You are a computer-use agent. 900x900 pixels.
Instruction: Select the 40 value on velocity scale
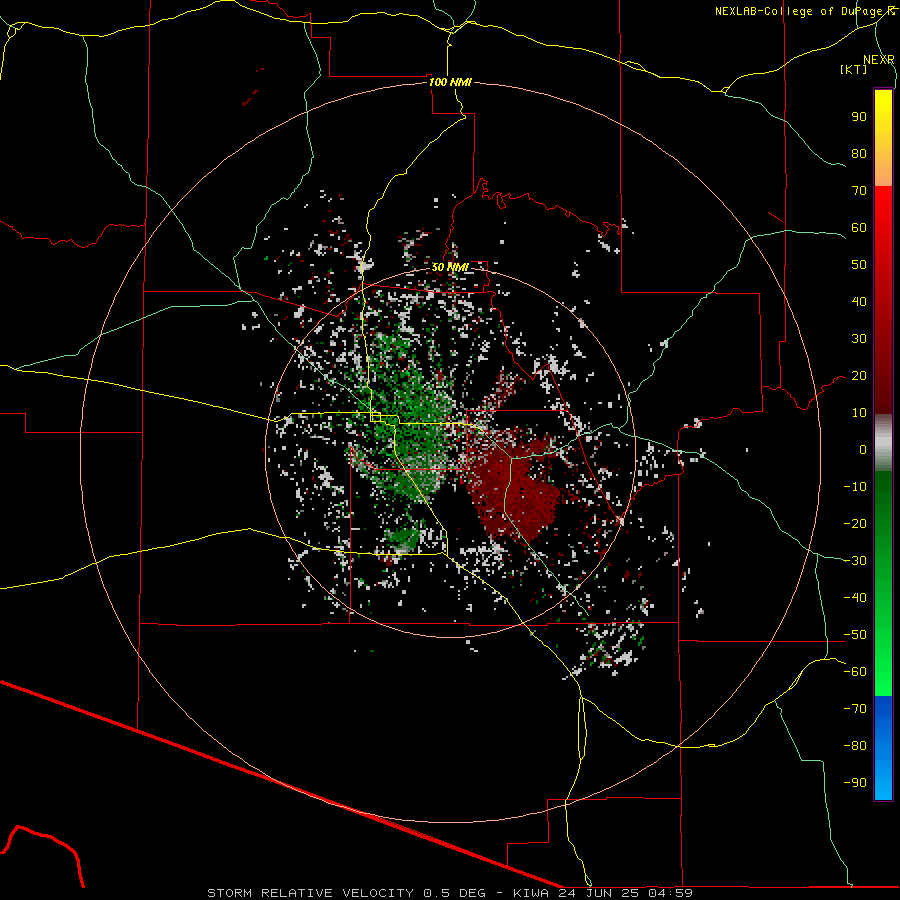coord(859,301)
